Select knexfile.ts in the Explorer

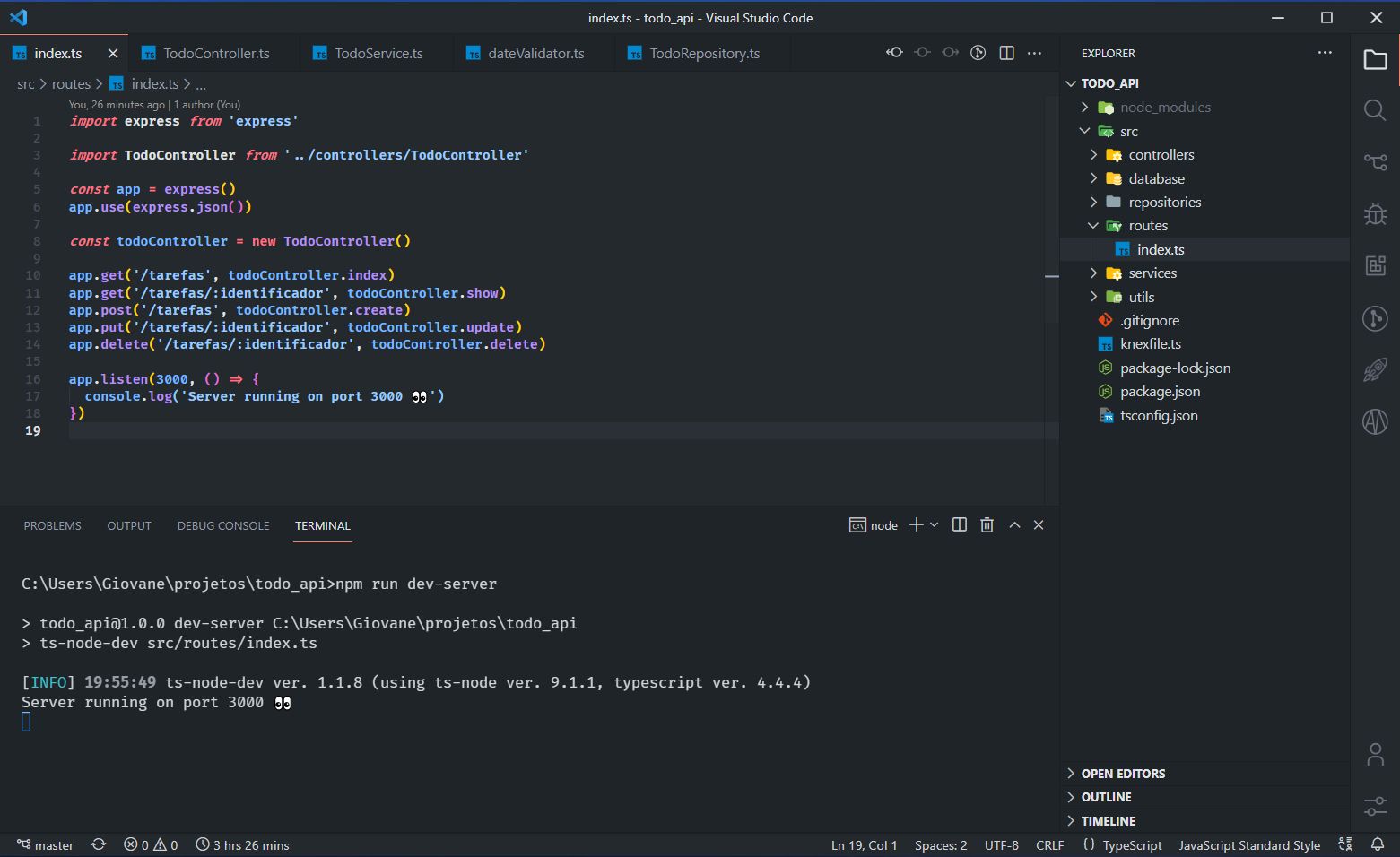pyautogui.click(x=1151, y=343)
